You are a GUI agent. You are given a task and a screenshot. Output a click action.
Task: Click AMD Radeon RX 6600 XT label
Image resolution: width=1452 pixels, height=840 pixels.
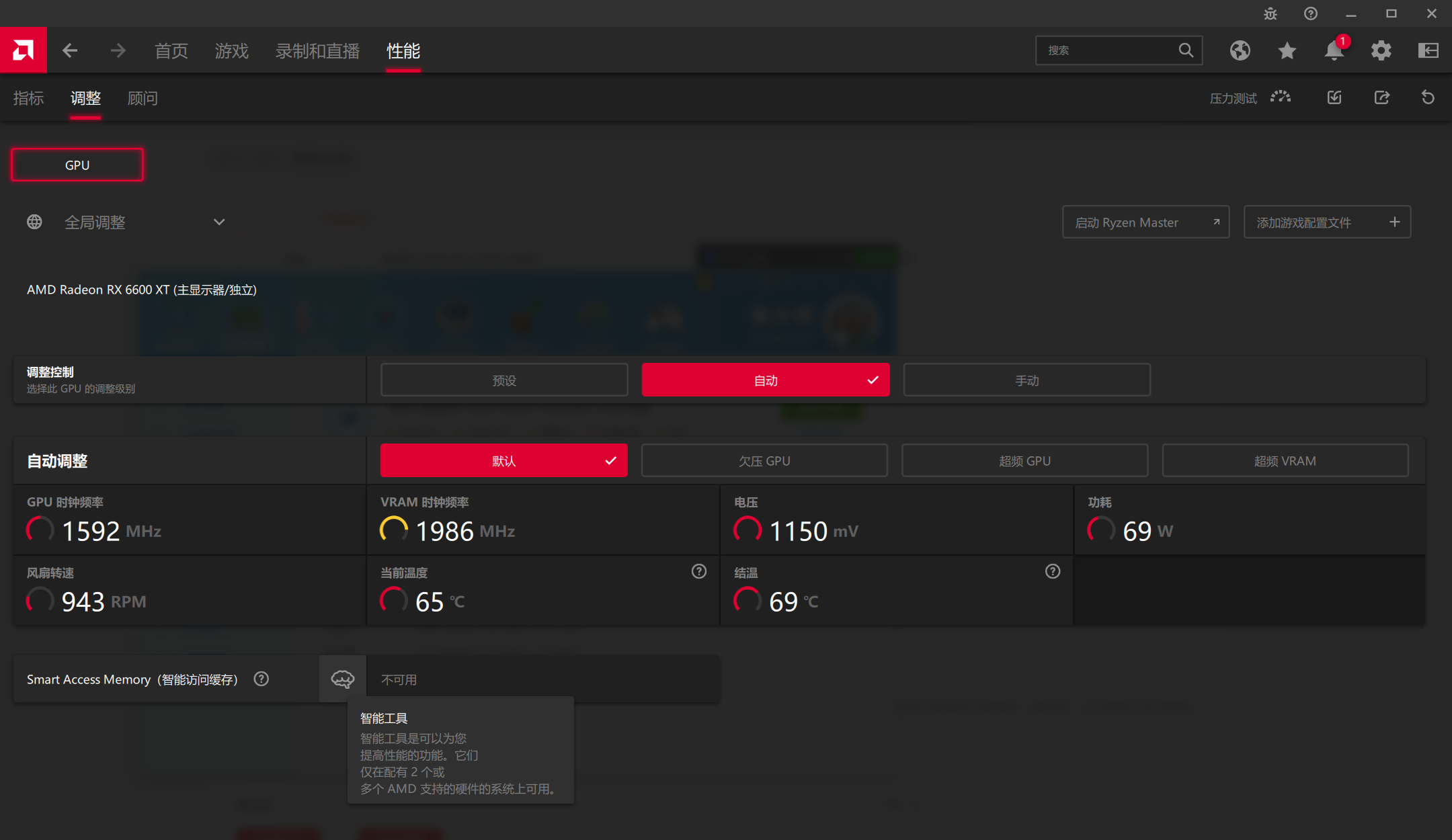pos(142,290)
